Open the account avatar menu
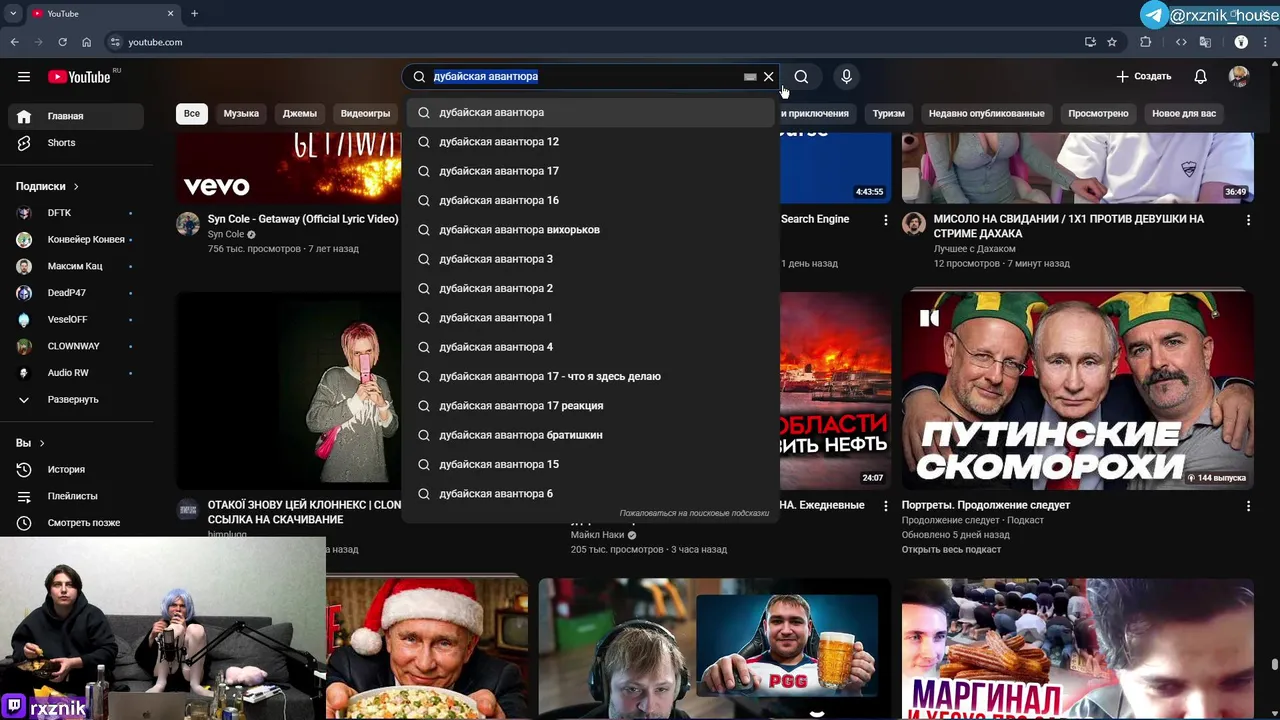 [x=1239, y=77]
